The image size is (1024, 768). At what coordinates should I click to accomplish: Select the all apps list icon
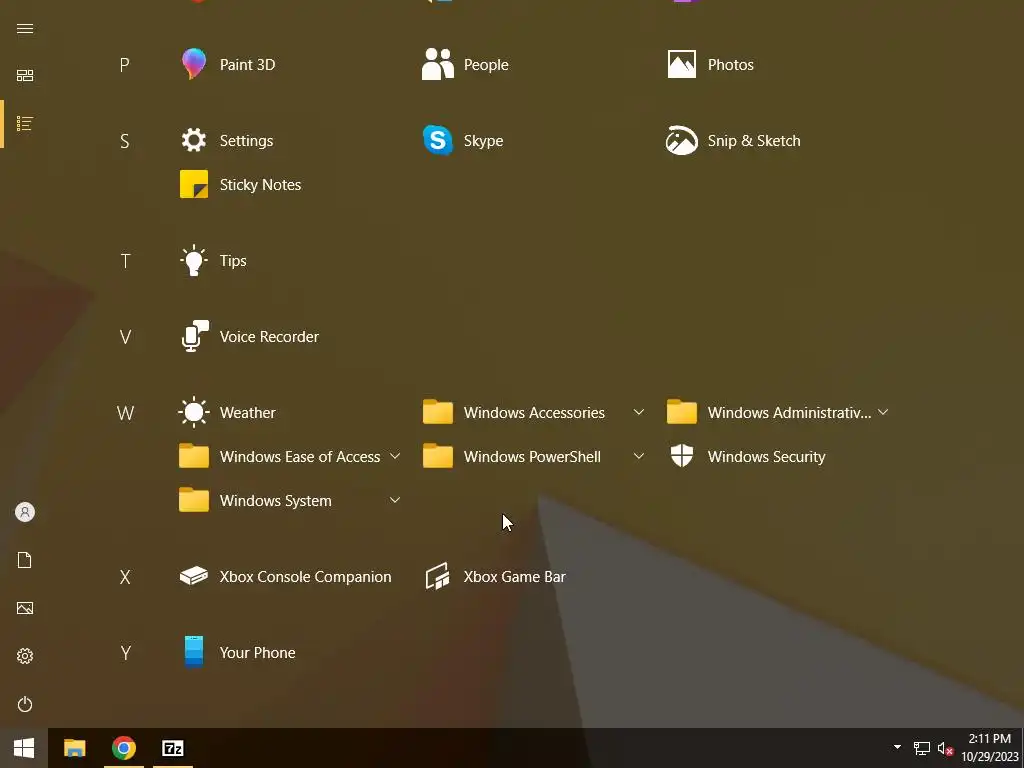point(25,123)
